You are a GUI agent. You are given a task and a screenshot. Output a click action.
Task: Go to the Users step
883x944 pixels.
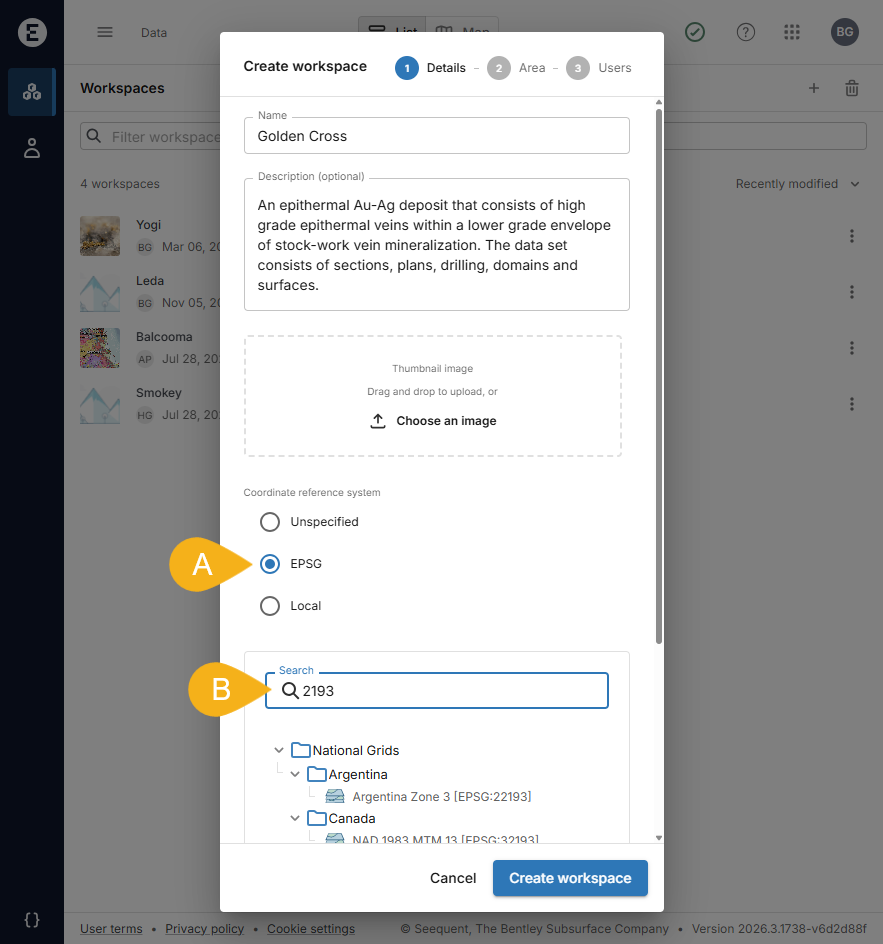(x=598, y=68)
